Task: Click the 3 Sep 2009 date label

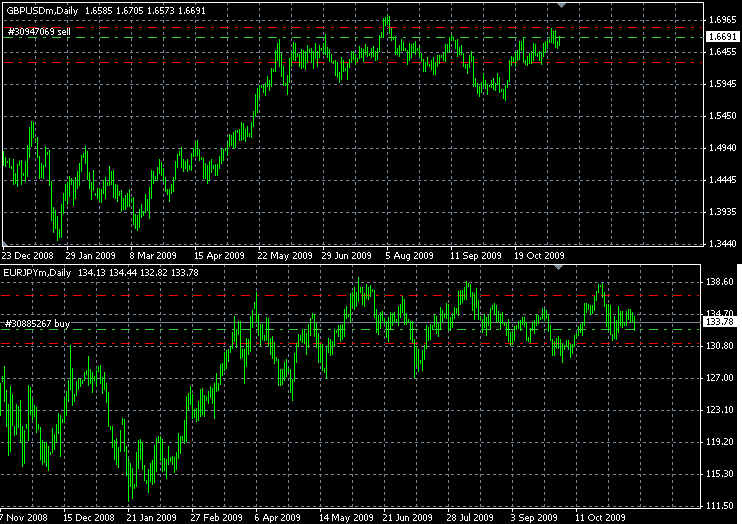Action: [x=534, y=517]
